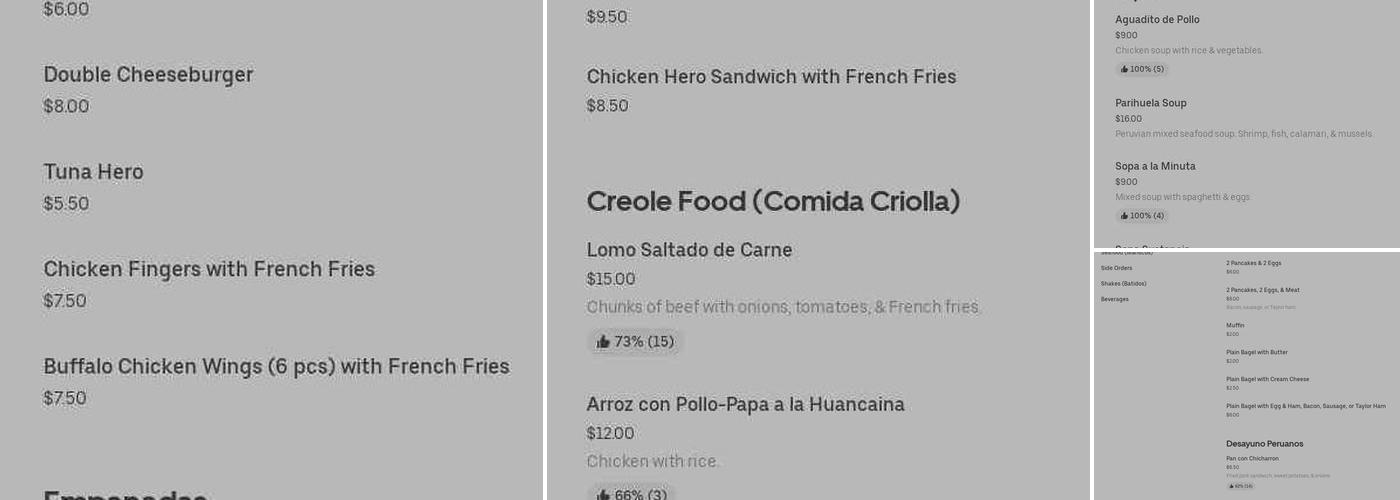Screen dimensions: 1400x500
Task: Select Beverages in the category sidebar
Action: tap(1114, 299)
